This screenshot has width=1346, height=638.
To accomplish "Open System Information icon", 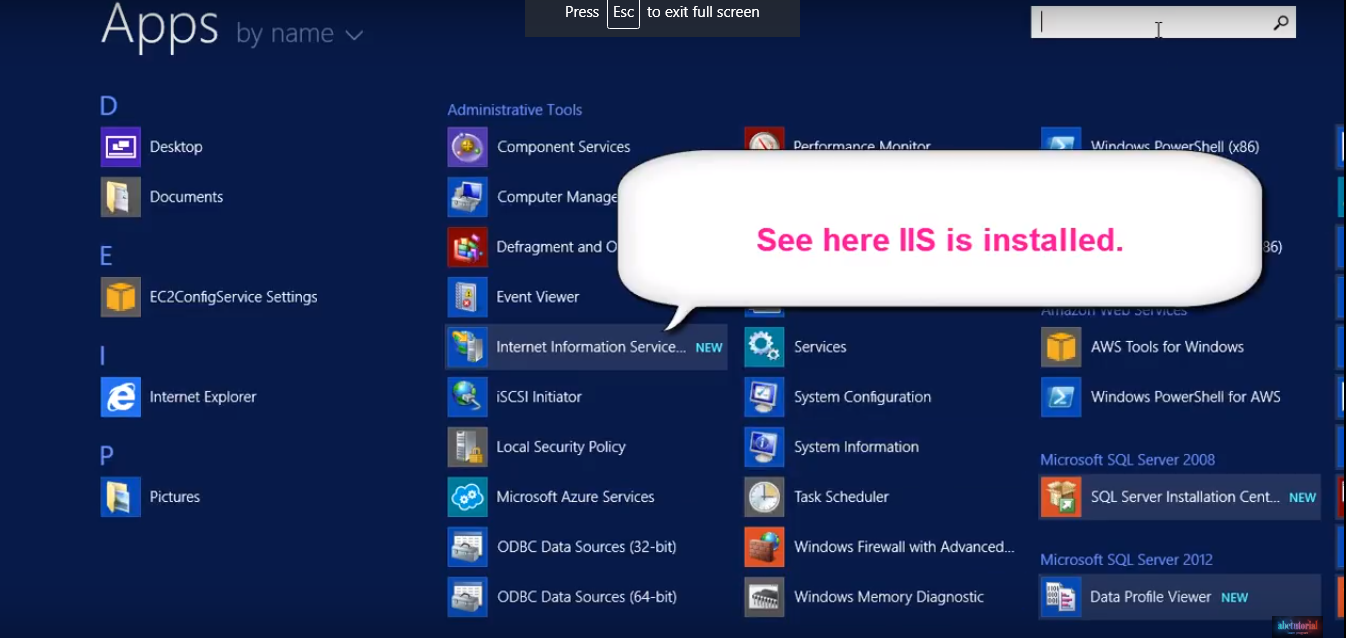I will pyautogui.click(x=765, y=447).
